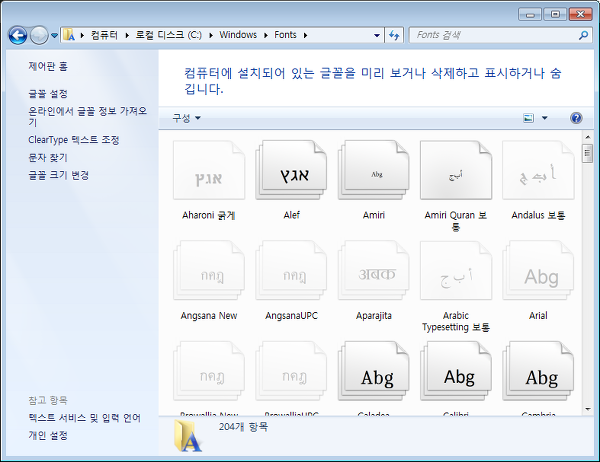
Task: Select the Amiri font family icon
Action: (x=373, y=170)
